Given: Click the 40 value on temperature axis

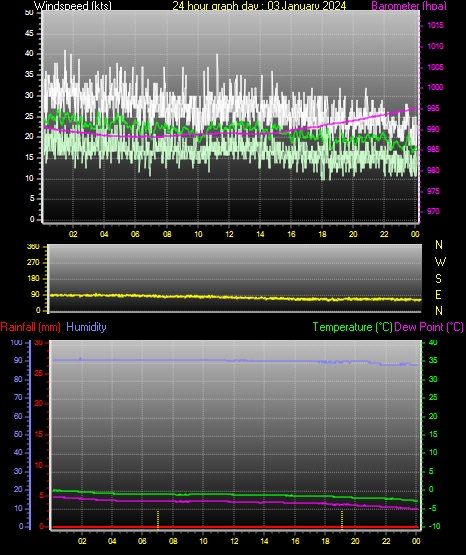Looking at the screenshot, I should [x=433, y=342].
